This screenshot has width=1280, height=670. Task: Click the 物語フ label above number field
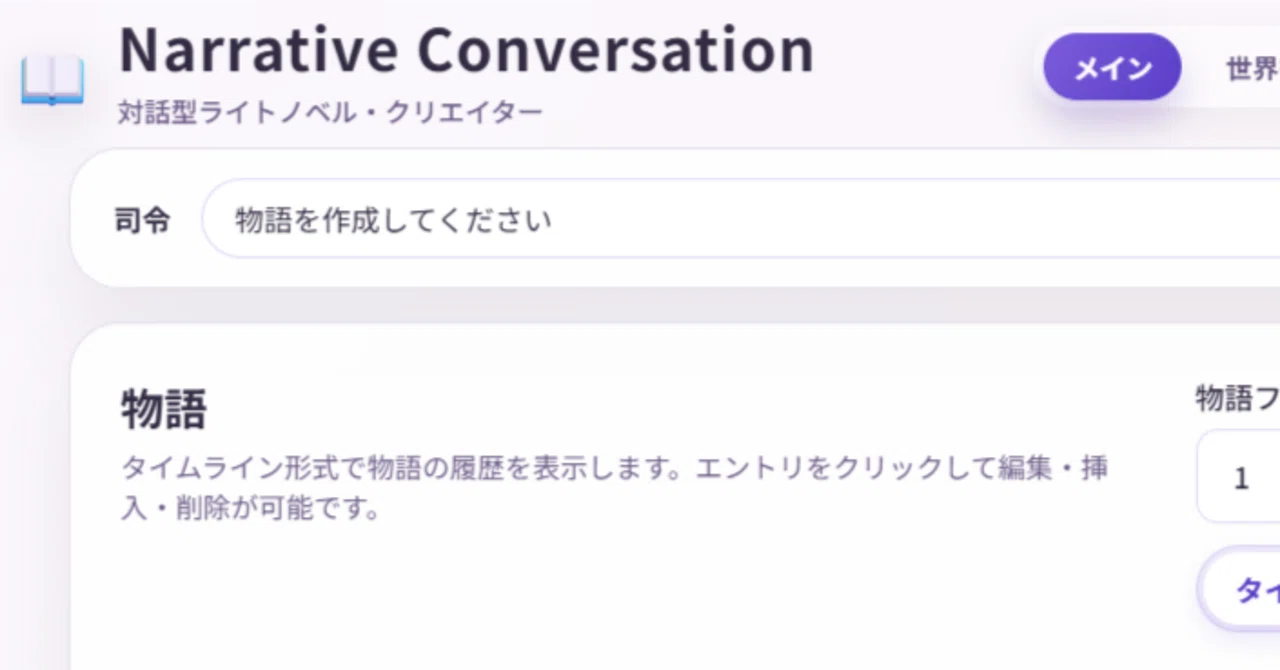(1237, 399)
